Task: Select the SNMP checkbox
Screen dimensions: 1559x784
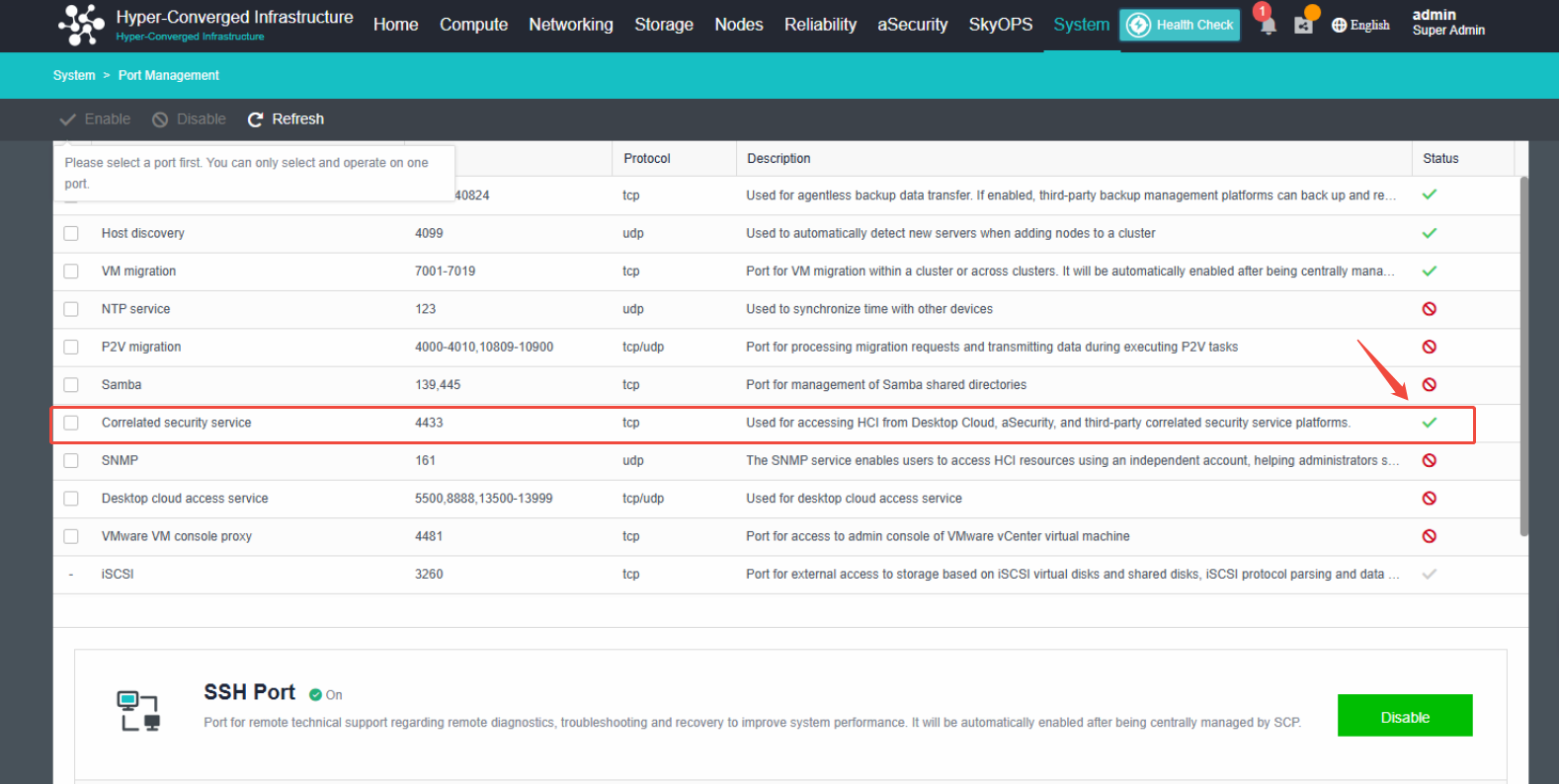Action: tap(71, 460)
